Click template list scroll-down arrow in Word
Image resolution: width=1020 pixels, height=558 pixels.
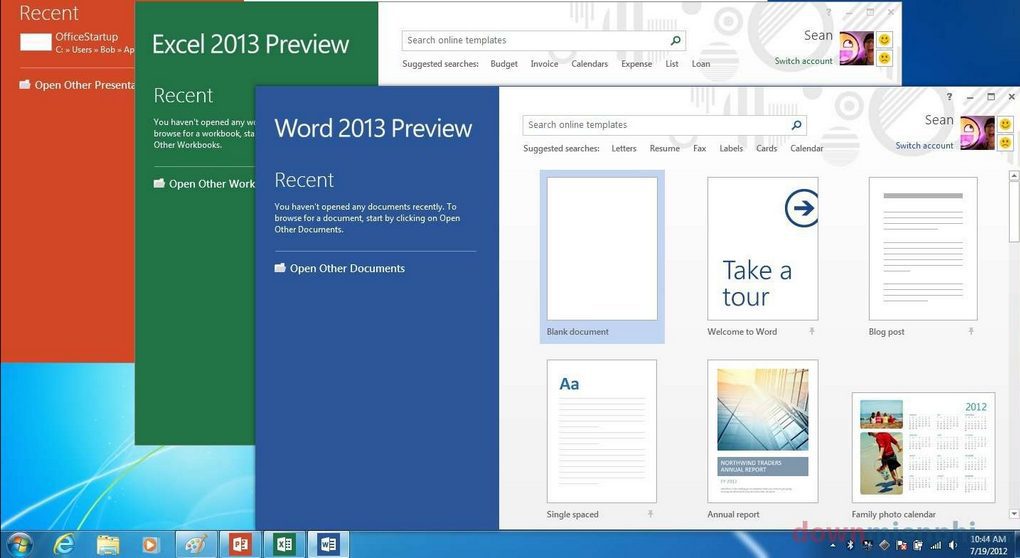point(1013,514)
